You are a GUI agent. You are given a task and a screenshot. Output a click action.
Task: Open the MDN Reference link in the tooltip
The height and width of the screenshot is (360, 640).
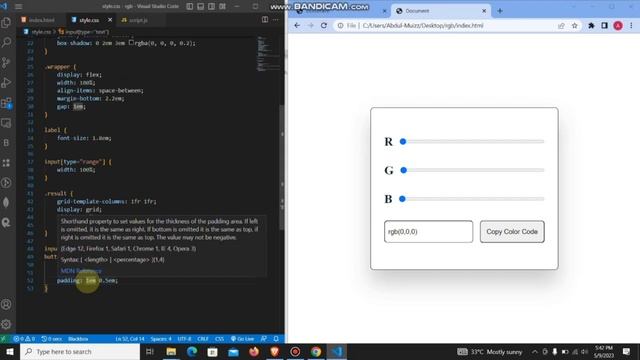pos(81,271)
